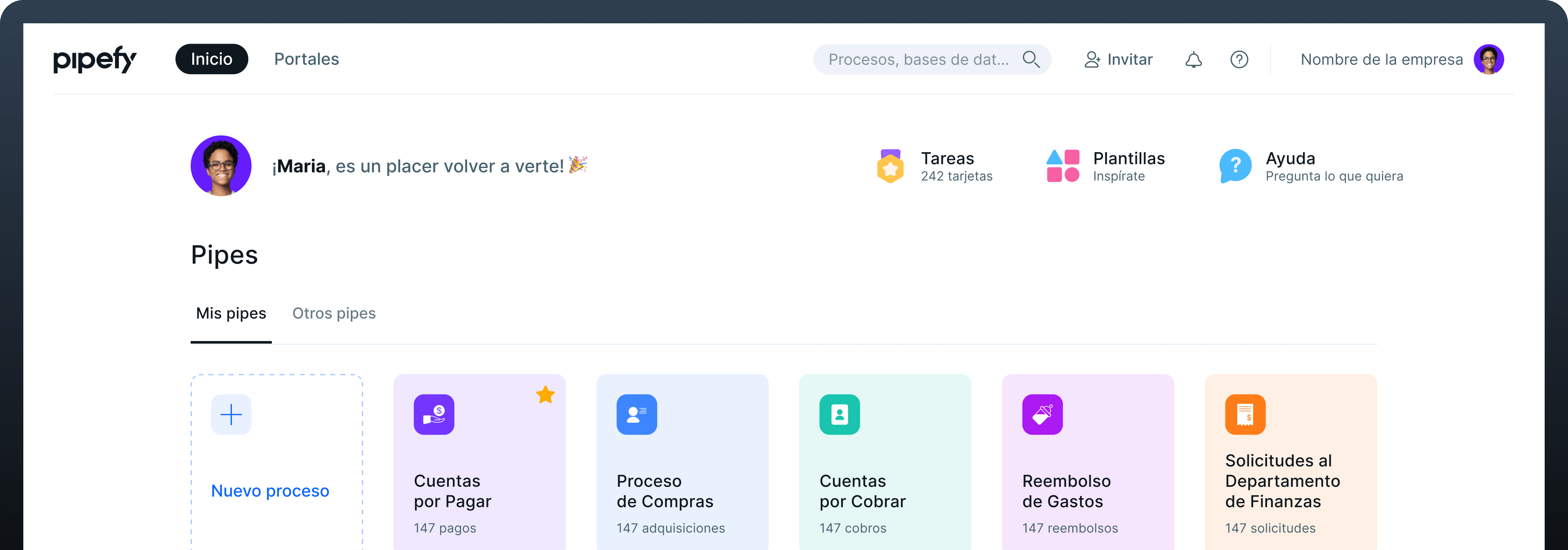Select the Mis pipes tab
The image size is (1568, 550).
[231, 313]
